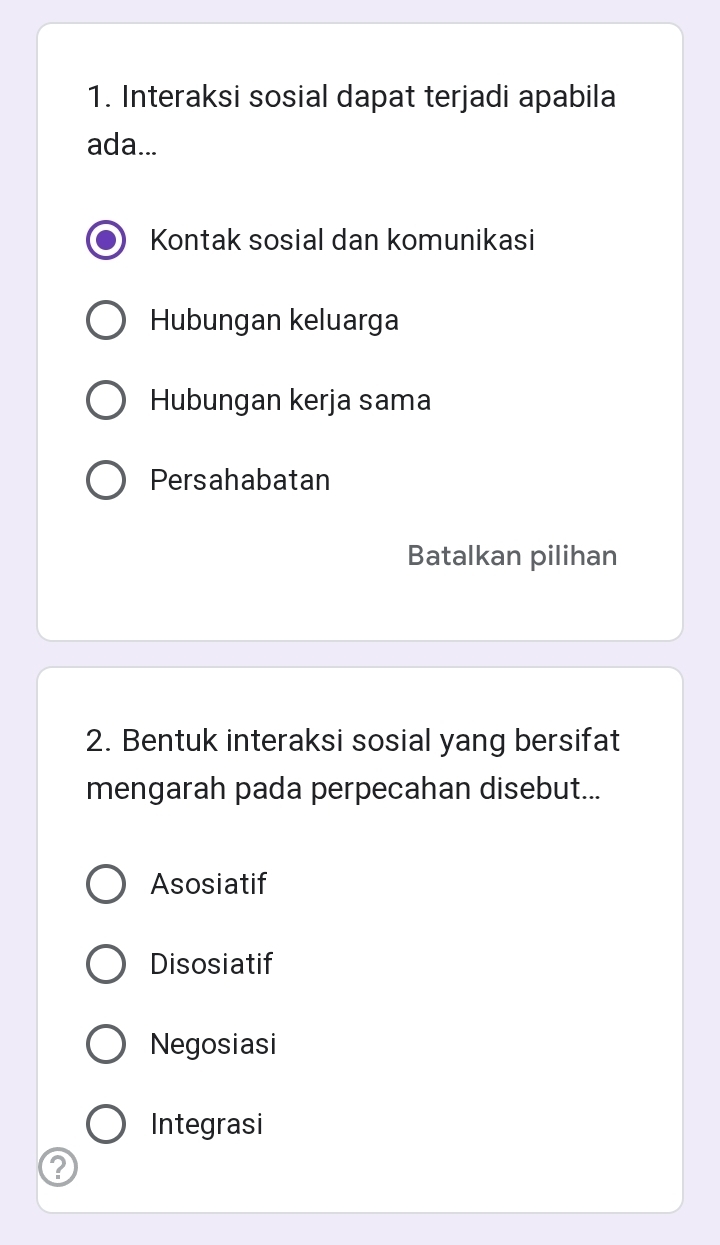Pick the Negosiasi radio button
The image size is (720, 1245).
click(106, 1045)
